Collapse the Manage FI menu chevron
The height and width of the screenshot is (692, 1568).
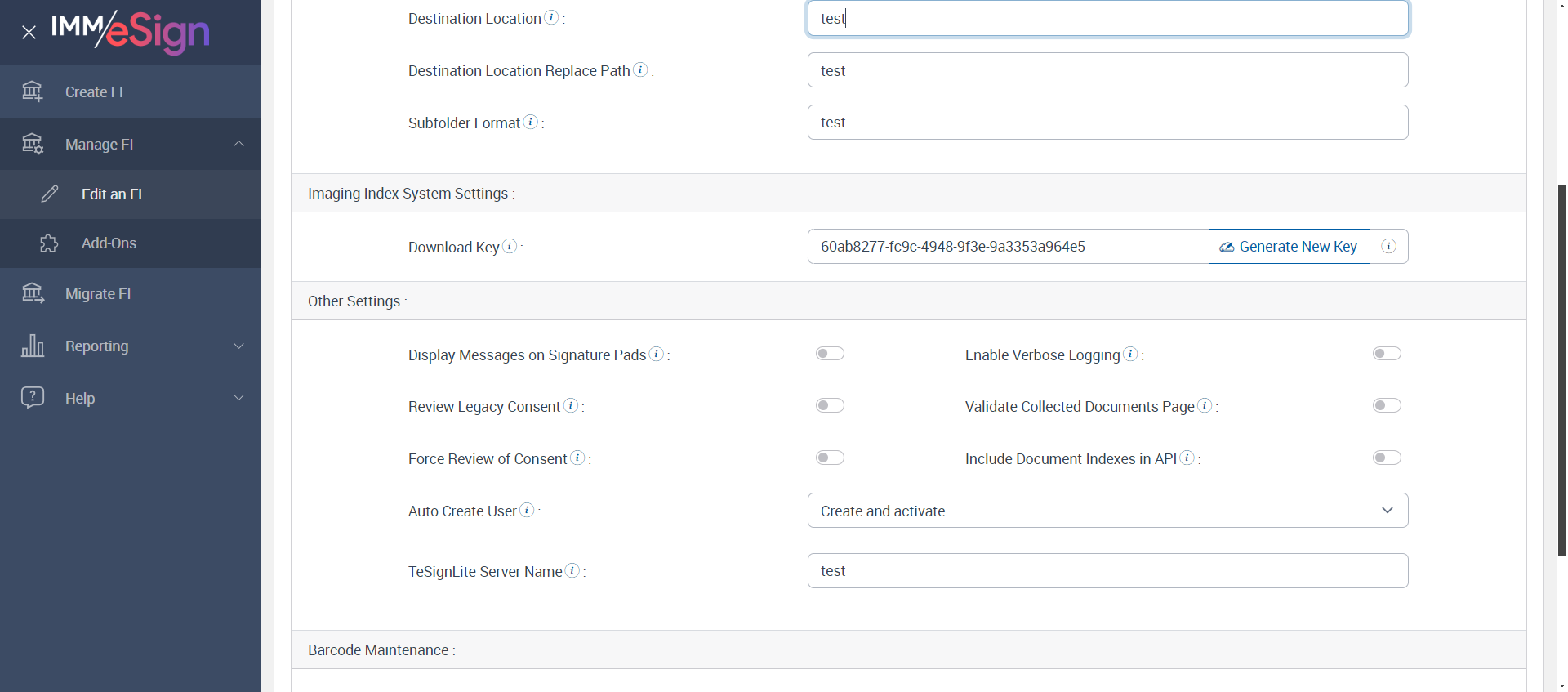pyautogui.click(x=238, y=144)
